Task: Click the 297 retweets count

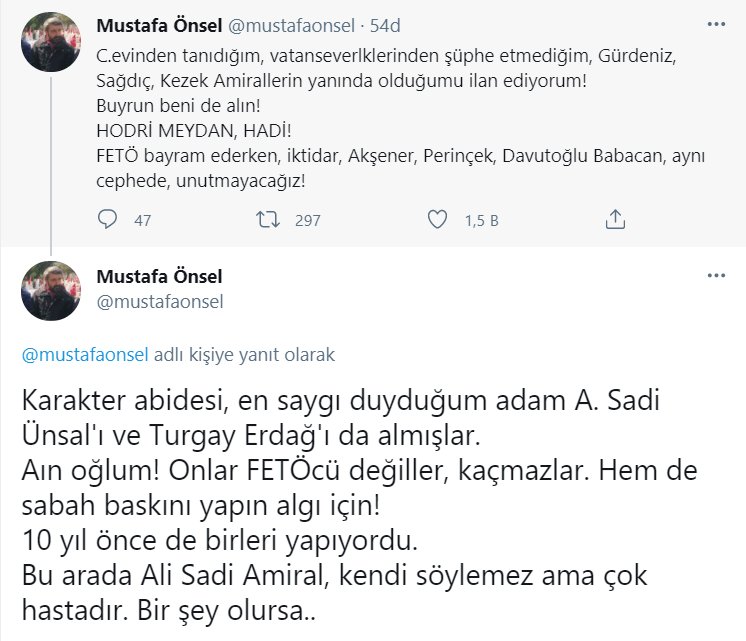Action: tap(307, 220)
